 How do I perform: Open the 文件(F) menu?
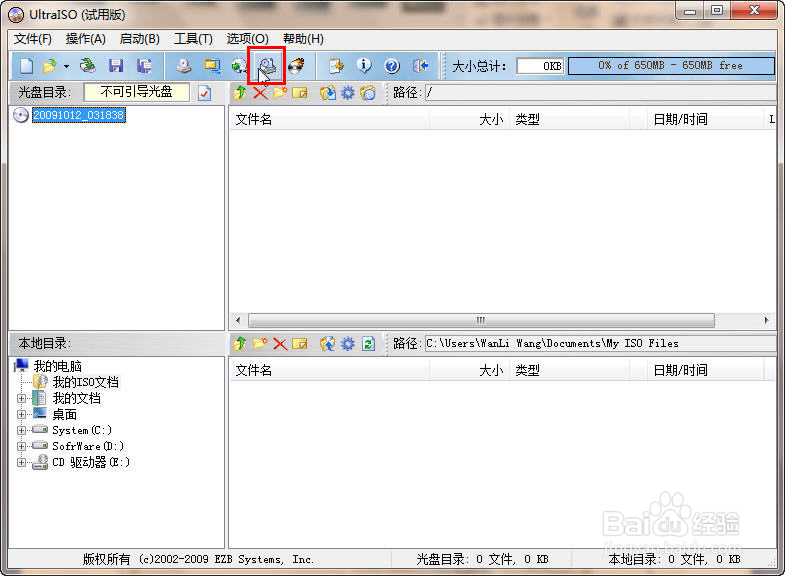point(33,39)
